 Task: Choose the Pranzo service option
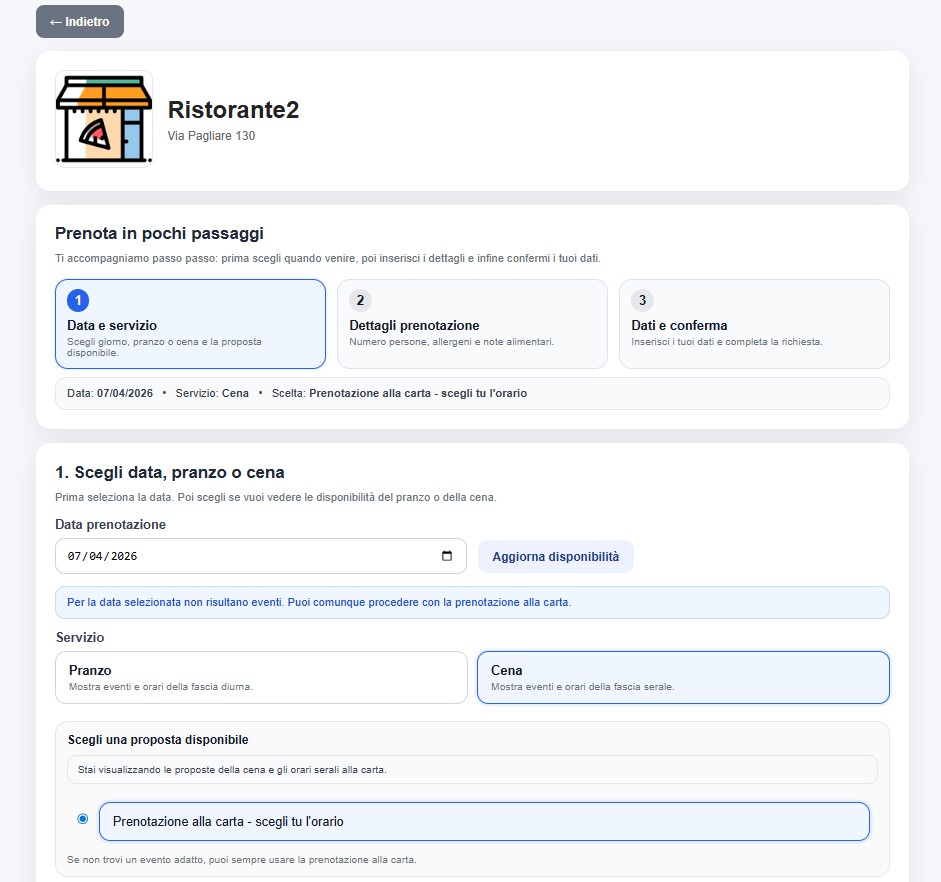(x=261, y=677)
